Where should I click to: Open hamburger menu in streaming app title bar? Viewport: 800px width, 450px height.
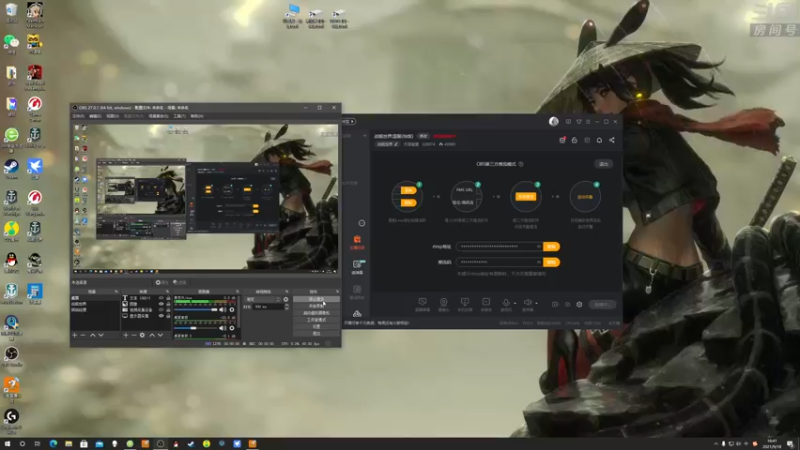pos(588,122)
